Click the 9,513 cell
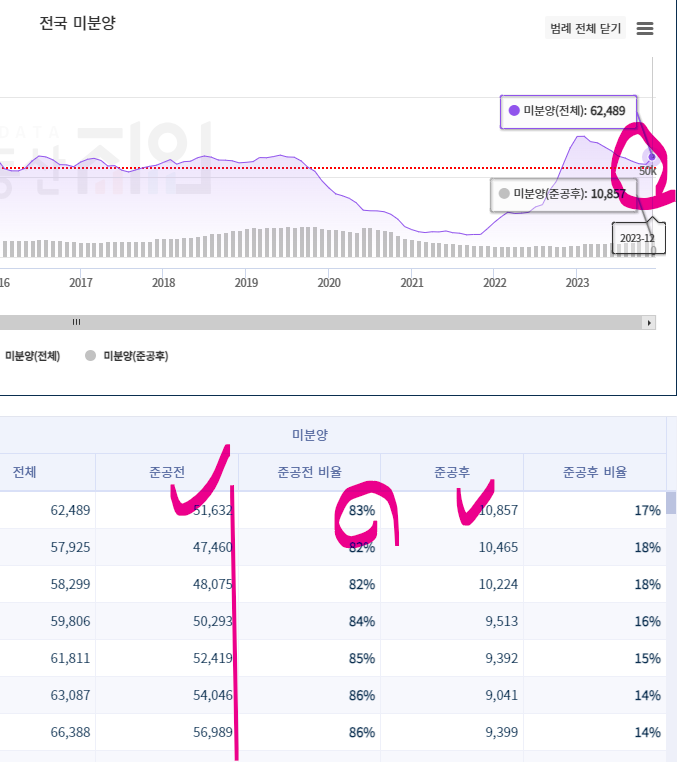 click(502, 621)
